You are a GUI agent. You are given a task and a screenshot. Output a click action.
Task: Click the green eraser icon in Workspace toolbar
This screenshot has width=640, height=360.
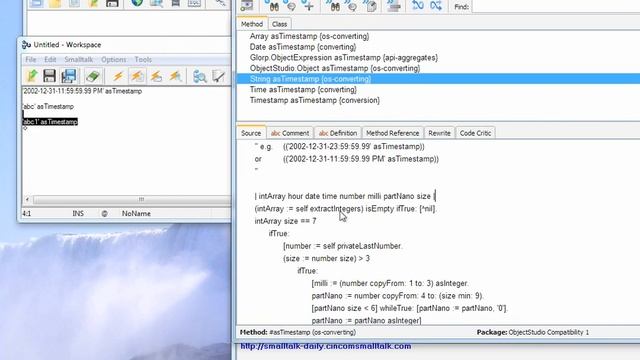click(93, 76)
